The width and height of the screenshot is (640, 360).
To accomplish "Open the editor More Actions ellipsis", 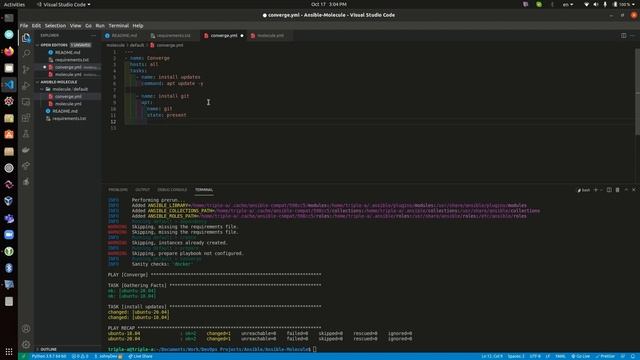I will (x=632, y=36).
